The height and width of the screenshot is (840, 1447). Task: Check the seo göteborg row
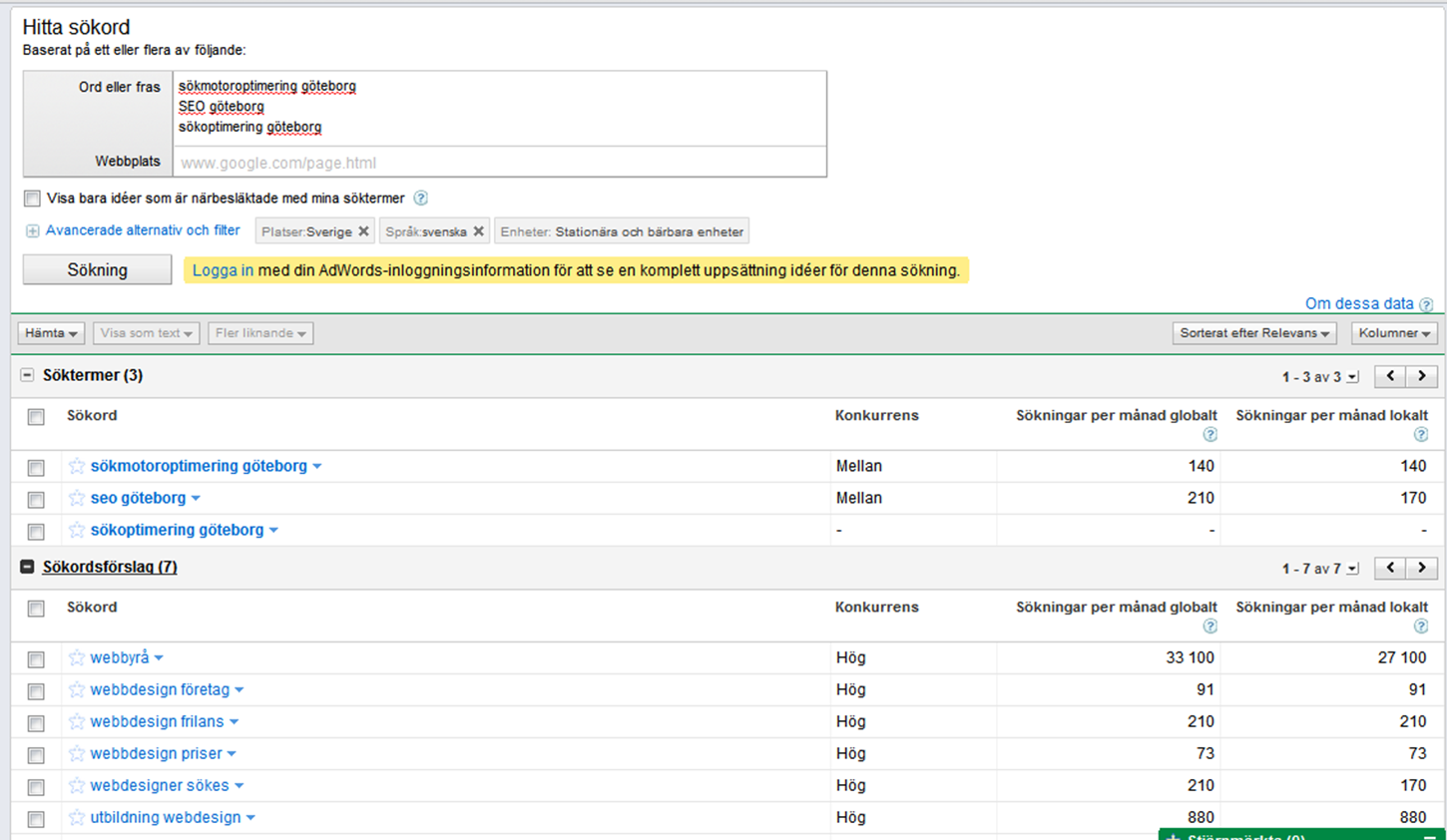click(x=36, y=500)
